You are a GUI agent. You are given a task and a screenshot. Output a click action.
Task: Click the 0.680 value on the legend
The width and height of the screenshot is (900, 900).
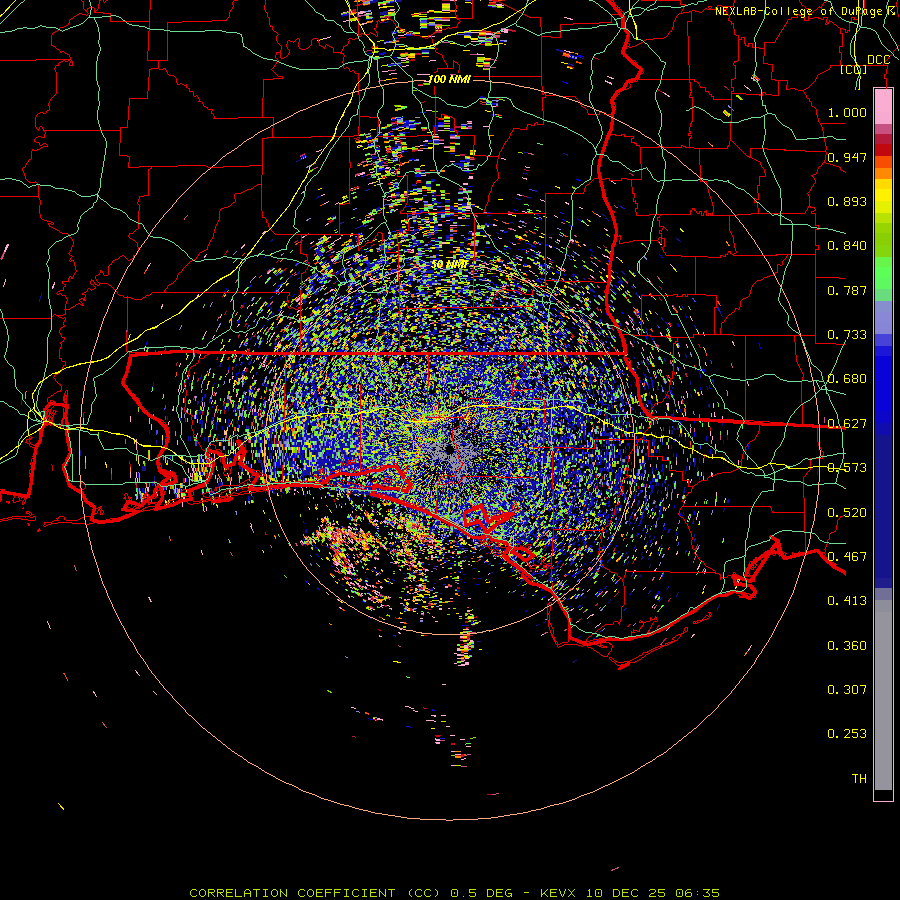[847, 379]
